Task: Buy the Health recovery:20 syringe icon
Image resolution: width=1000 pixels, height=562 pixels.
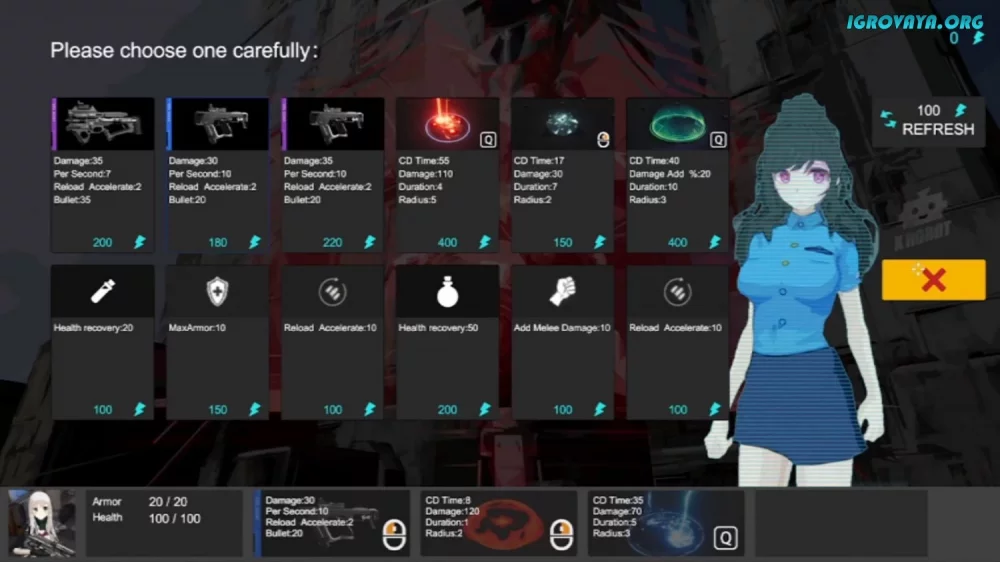Action: [103, 291]
